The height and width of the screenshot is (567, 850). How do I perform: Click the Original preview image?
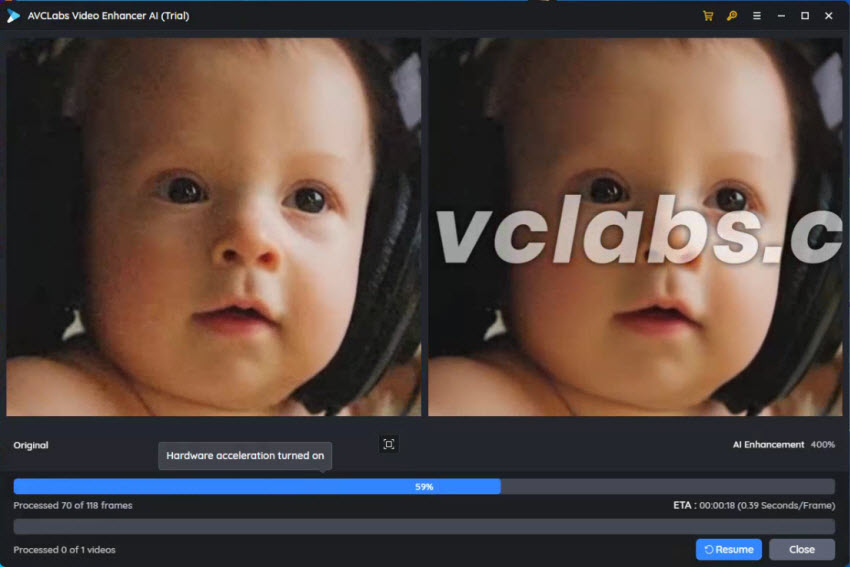[x=214, y=227]
